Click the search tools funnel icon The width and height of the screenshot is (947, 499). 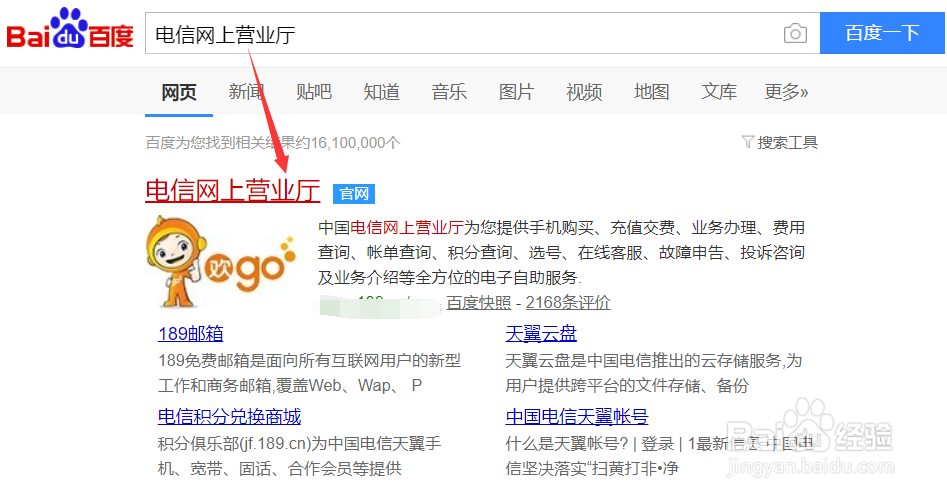pyautogui.click(x=748, y=142)
